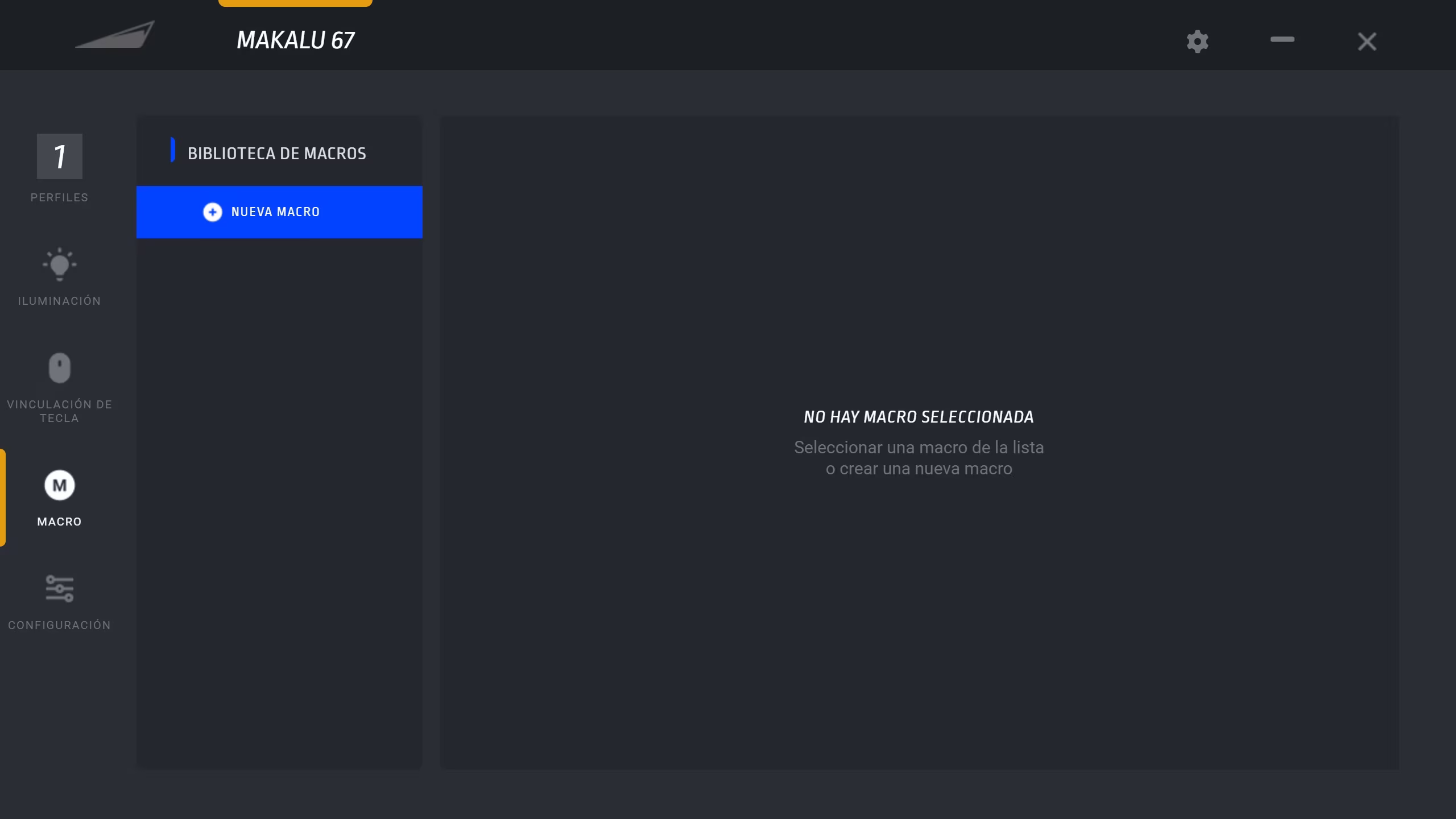Select the MACRO sidebar label
Screen dimensions: 1456x819
[60, 522]
